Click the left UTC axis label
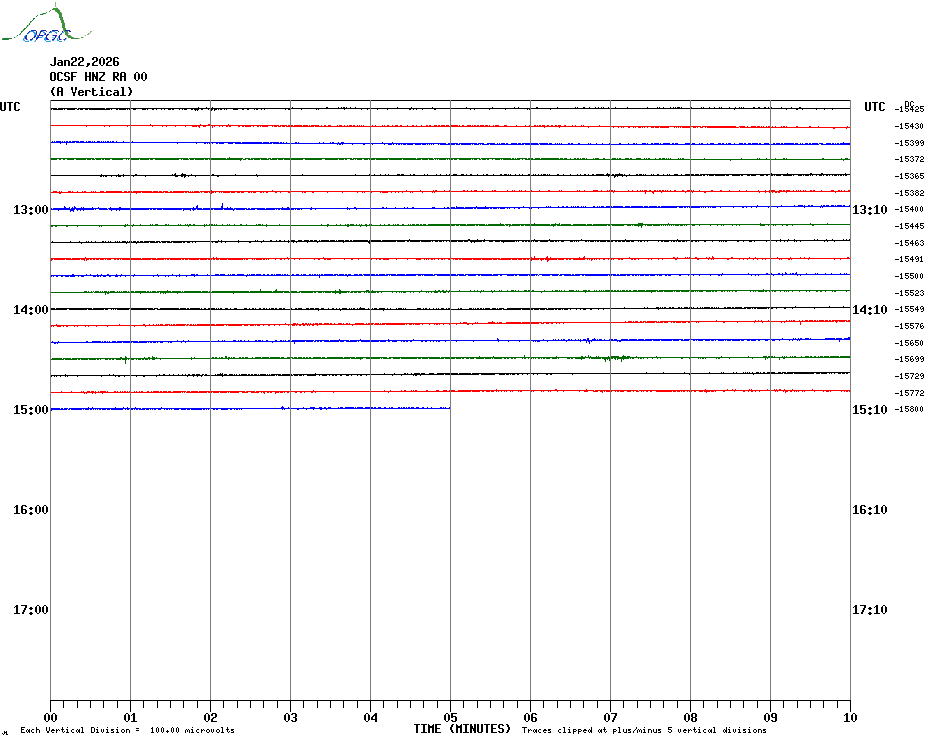This screenshot has width=930, height=744. tap(10, 107)
